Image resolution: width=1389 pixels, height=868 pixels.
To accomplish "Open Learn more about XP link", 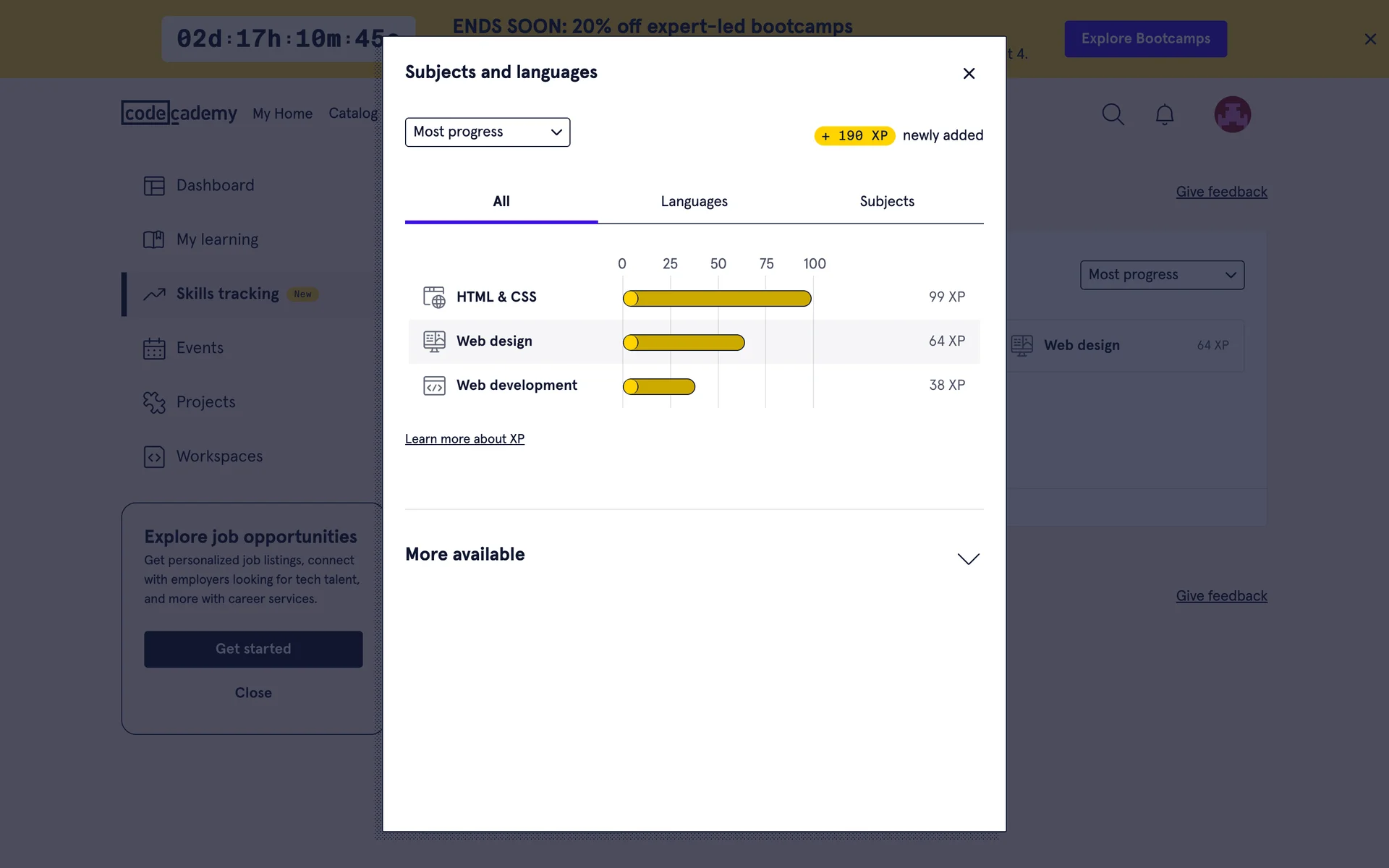I will point(464,439).
